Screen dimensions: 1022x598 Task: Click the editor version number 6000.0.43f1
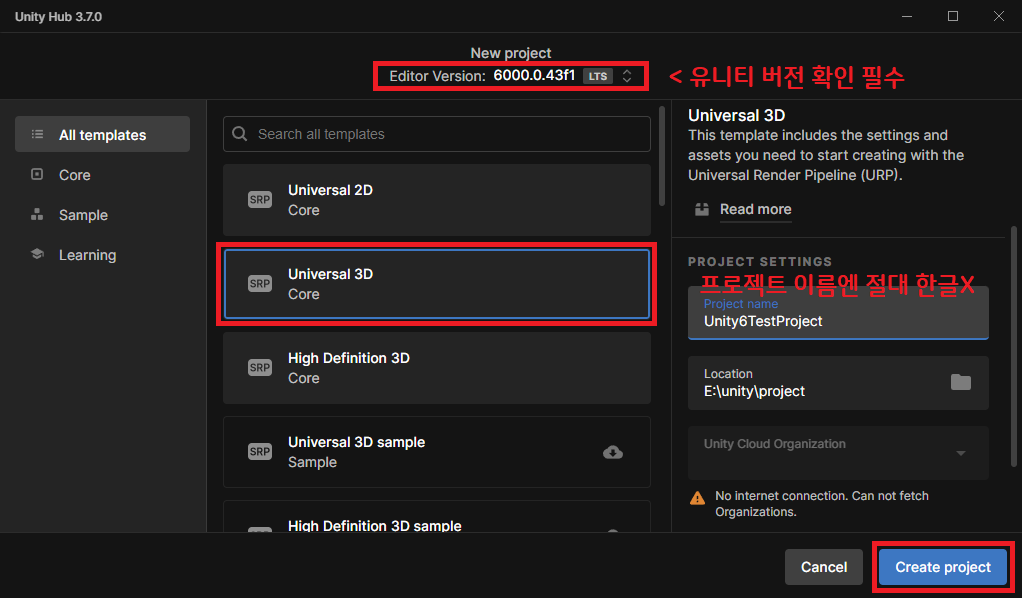534,76
